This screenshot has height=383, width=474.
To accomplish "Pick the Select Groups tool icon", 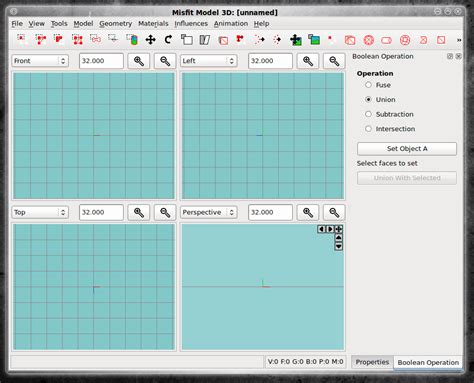I will (77, 39).
